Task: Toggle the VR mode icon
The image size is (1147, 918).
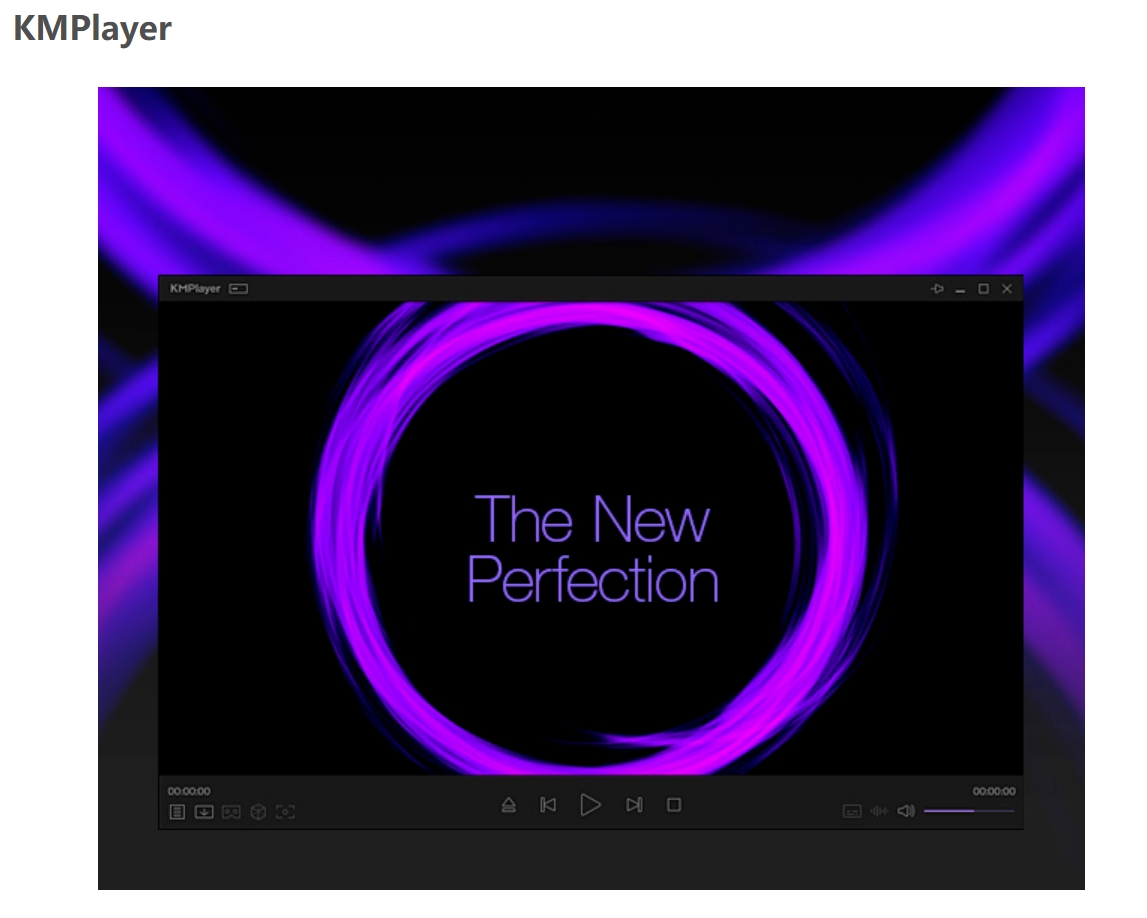Action: pyautogui.click(x=231, y=812)
